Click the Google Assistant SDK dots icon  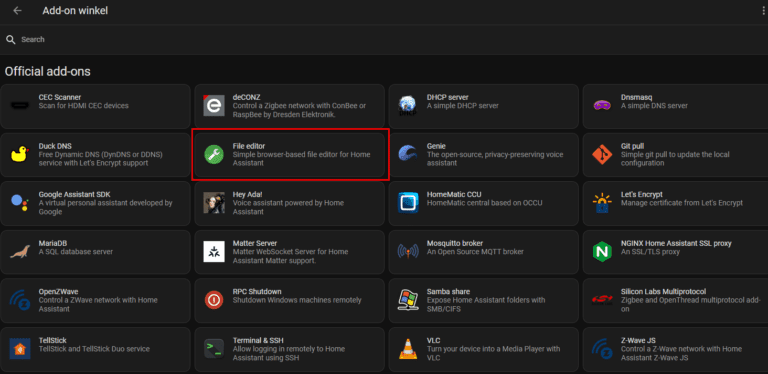pos(20,202)
